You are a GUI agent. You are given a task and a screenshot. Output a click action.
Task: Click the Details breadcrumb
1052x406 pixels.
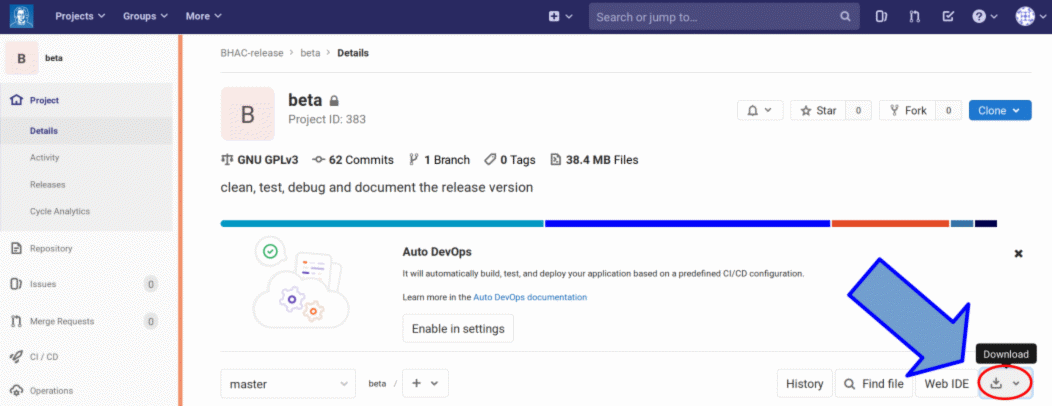coord(353,53)
